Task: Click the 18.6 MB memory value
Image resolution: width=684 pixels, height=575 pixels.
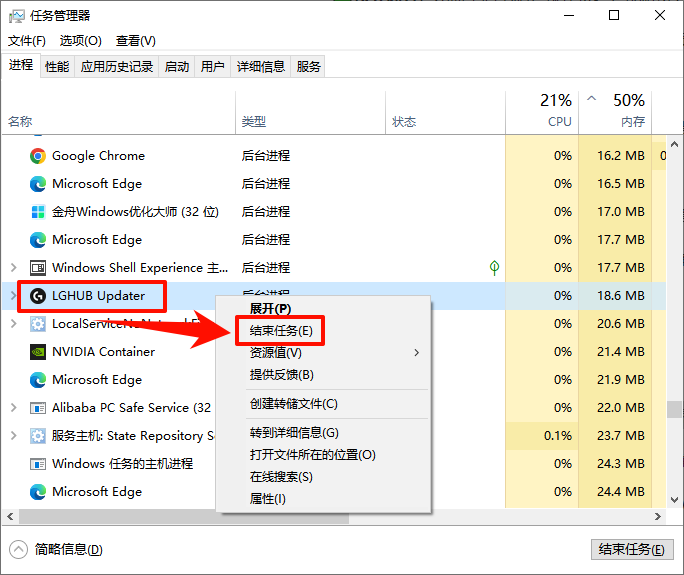Action: coord(621,296)
